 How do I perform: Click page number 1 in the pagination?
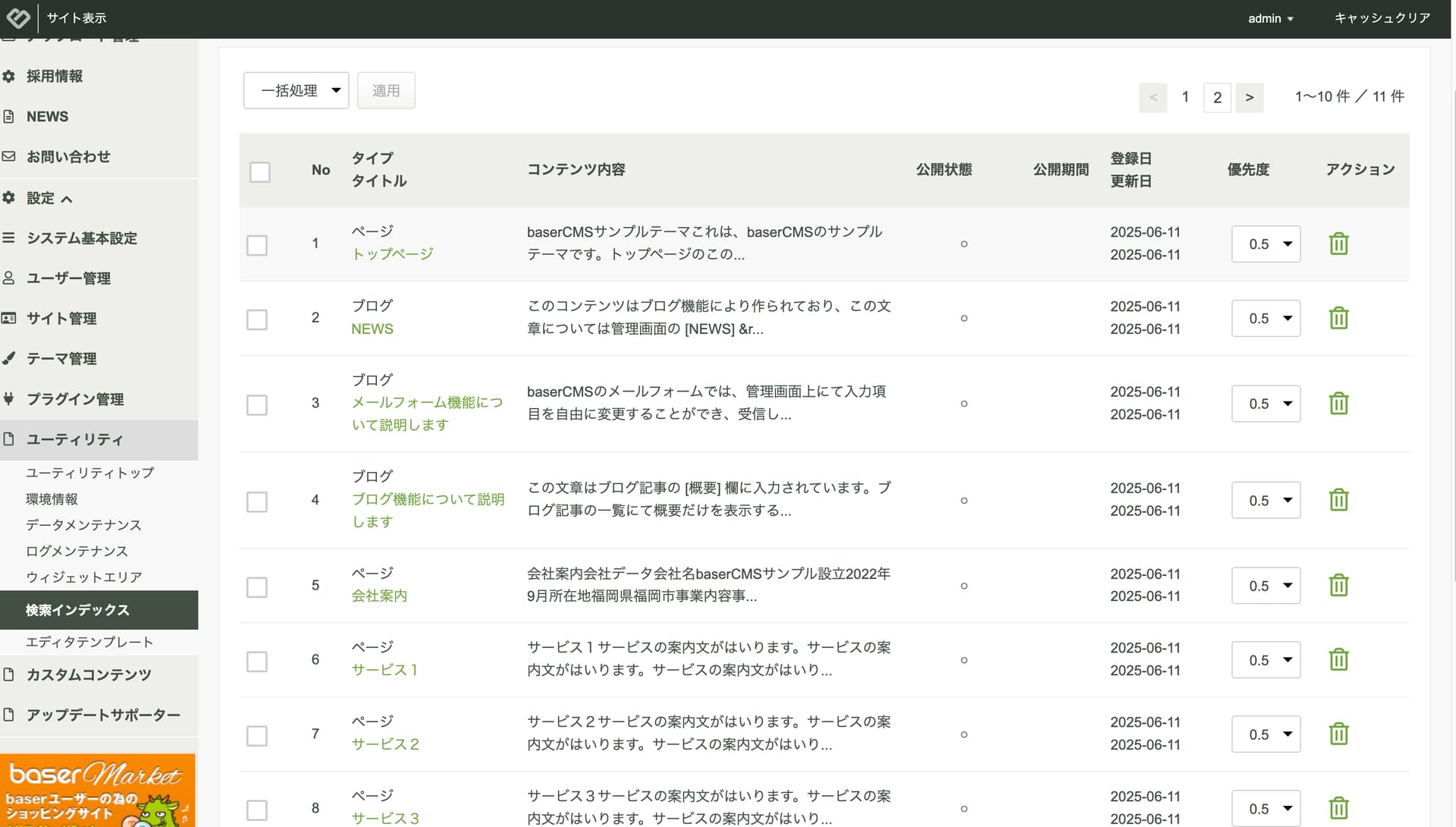tap(1185, 97)
